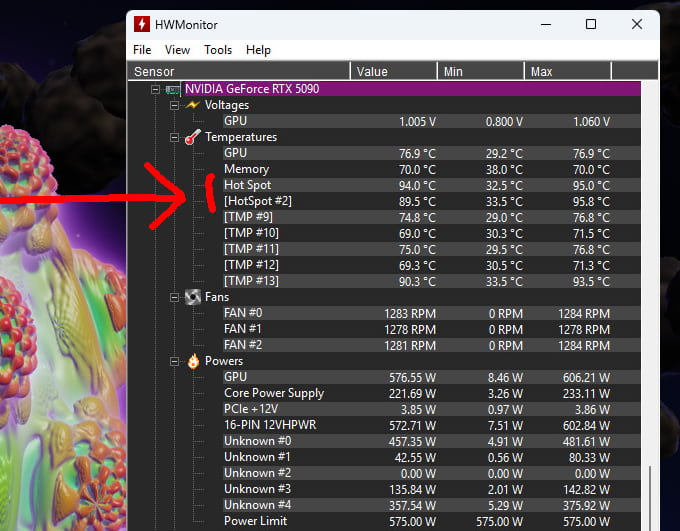Select the GPU temperature row showing 76.9 °C
The height and width of the screenshot is (531, 680).
click(432, 153)
